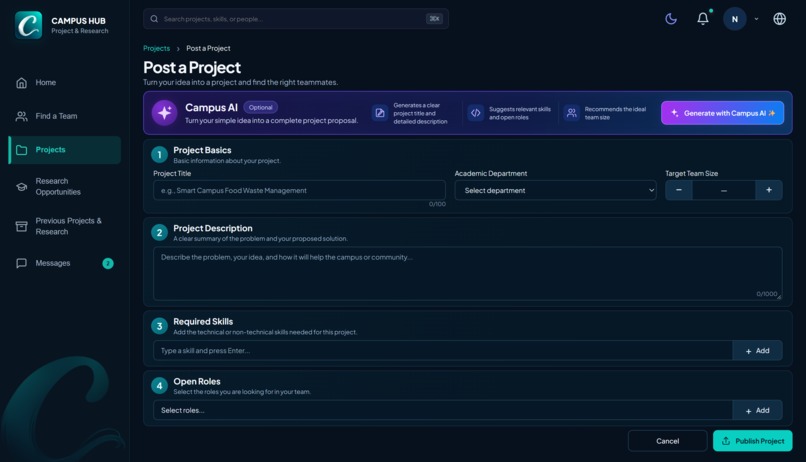Open Select department dropdown

coord(555,190)
